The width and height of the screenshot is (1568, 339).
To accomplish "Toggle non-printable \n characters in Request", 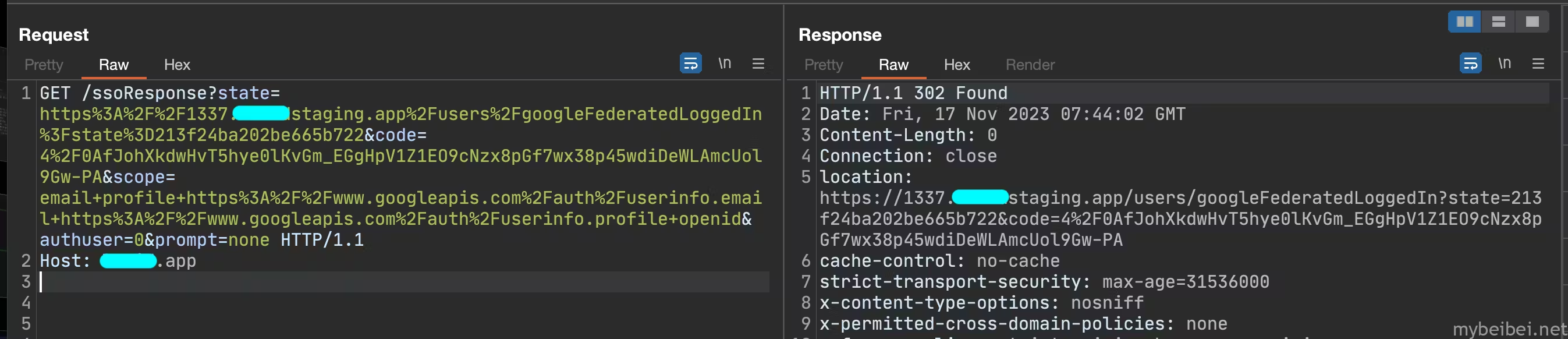I will point(725,63).
